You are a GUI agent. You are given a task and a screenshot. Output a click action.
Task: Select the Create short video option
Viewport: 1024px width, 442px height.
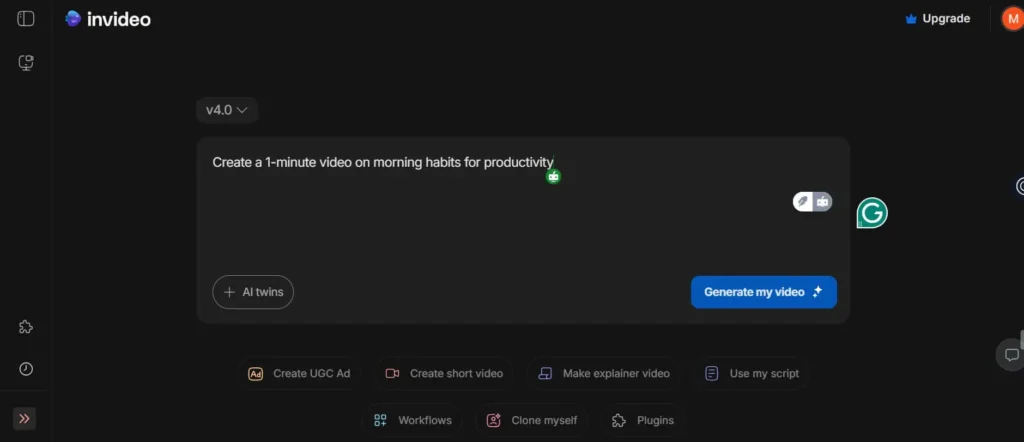445,373
